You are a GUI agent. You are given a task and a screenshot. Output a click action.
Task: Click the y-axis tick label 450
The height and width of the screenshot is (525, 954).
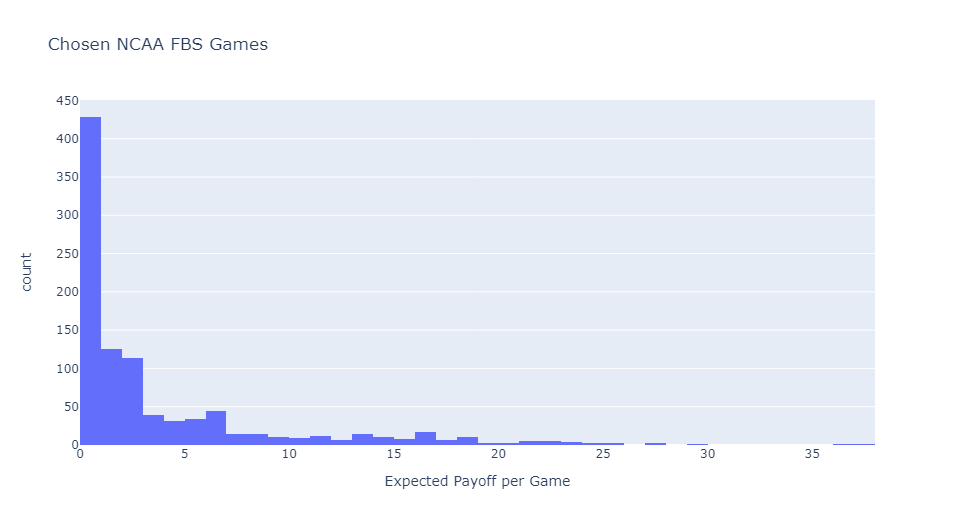tap(67, 101)
